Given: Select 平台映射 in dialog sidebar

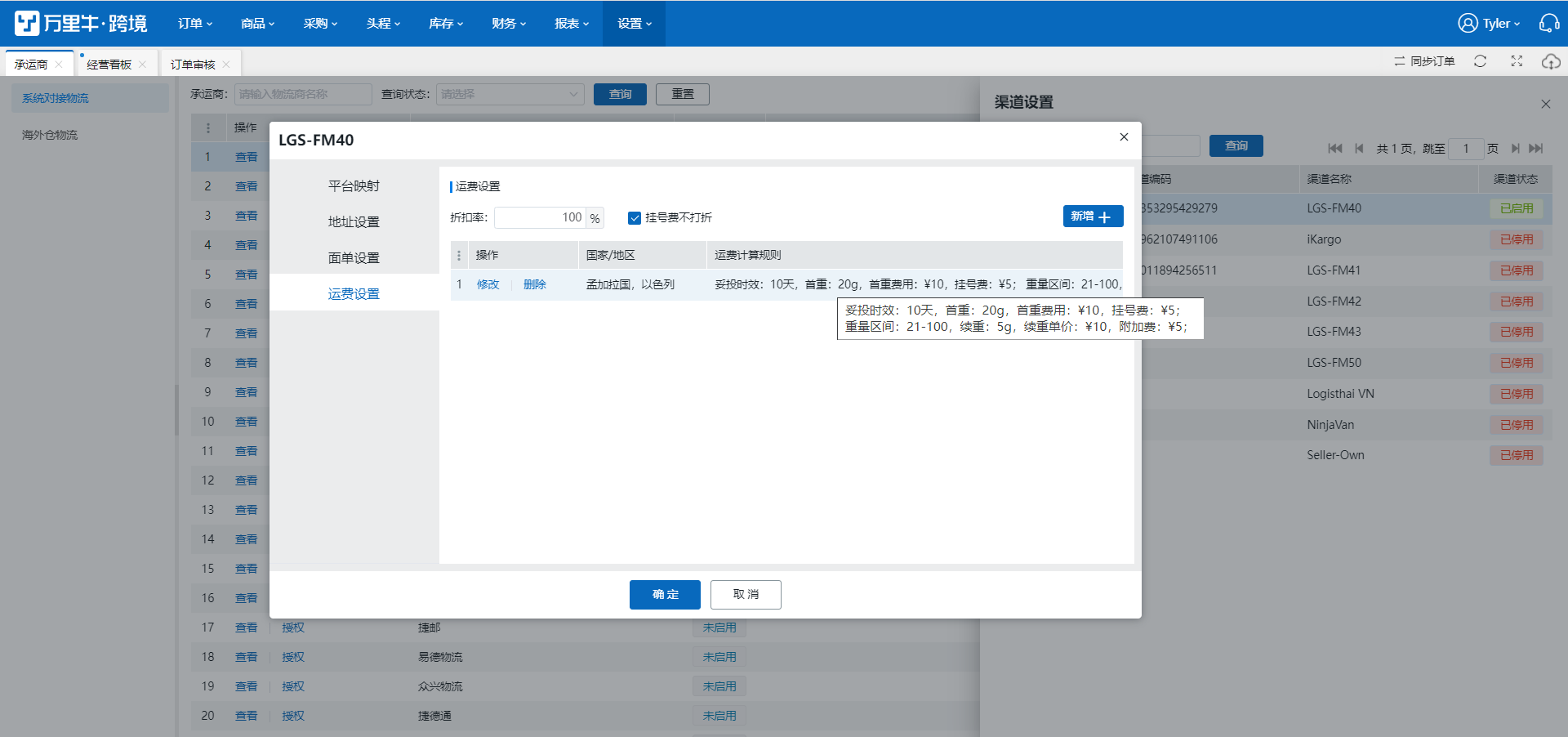Looking at the screenshot, I should pyautogui.click(x=354, y=185).
